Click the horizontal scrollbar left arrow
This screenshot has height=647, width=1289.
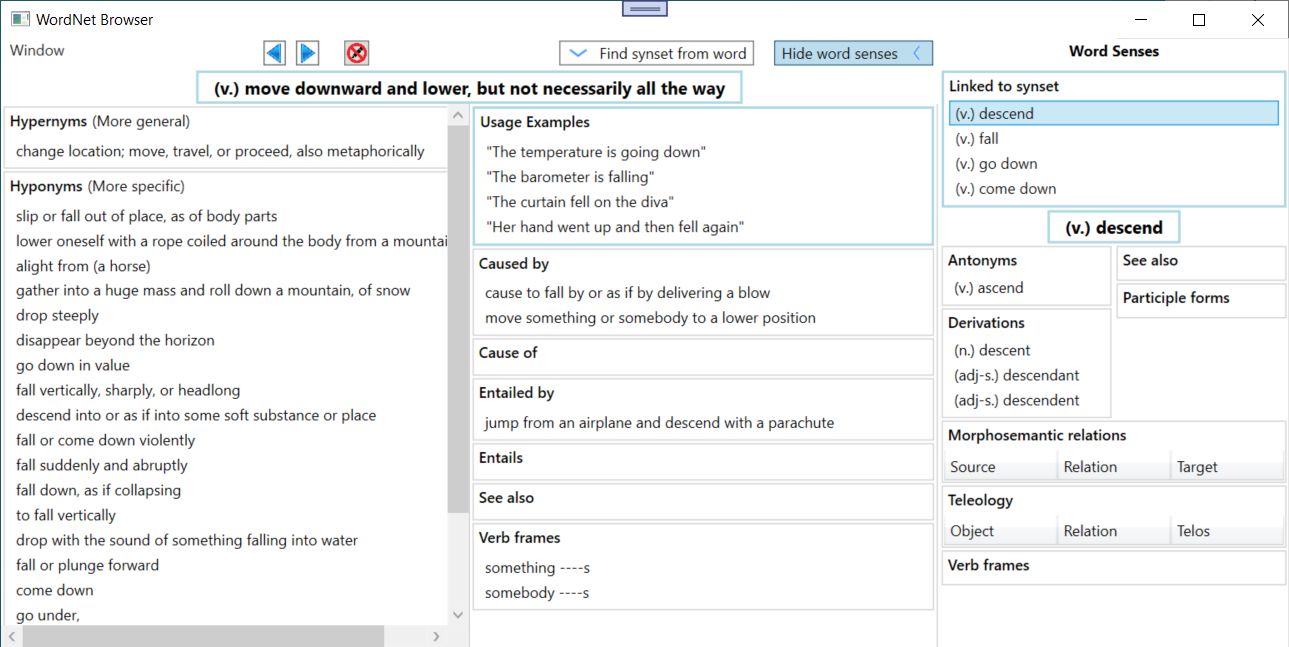pyautogui.click(x=12, y=636)
